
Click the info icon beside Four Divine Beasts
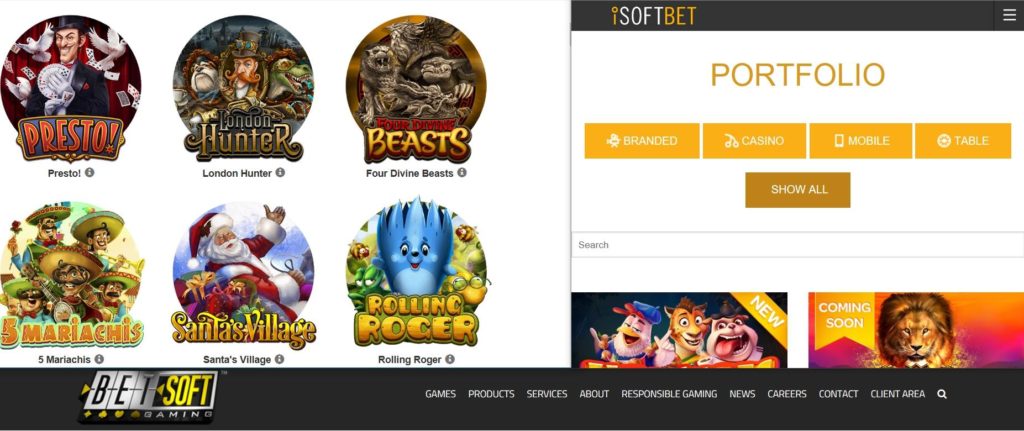coord(462,172)
